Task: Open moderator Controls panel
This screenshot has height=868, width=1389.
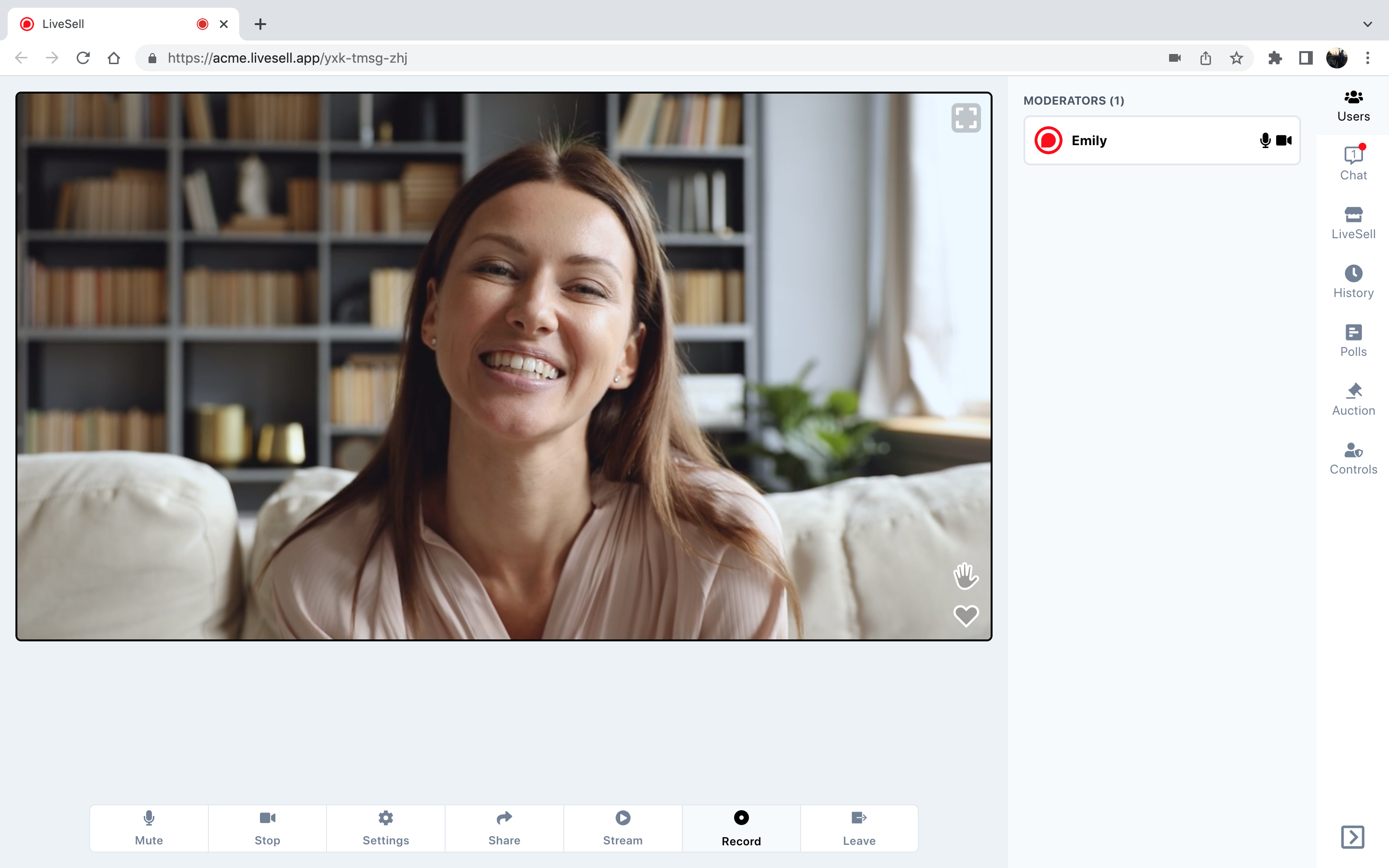Action: tap(1353, 458)
